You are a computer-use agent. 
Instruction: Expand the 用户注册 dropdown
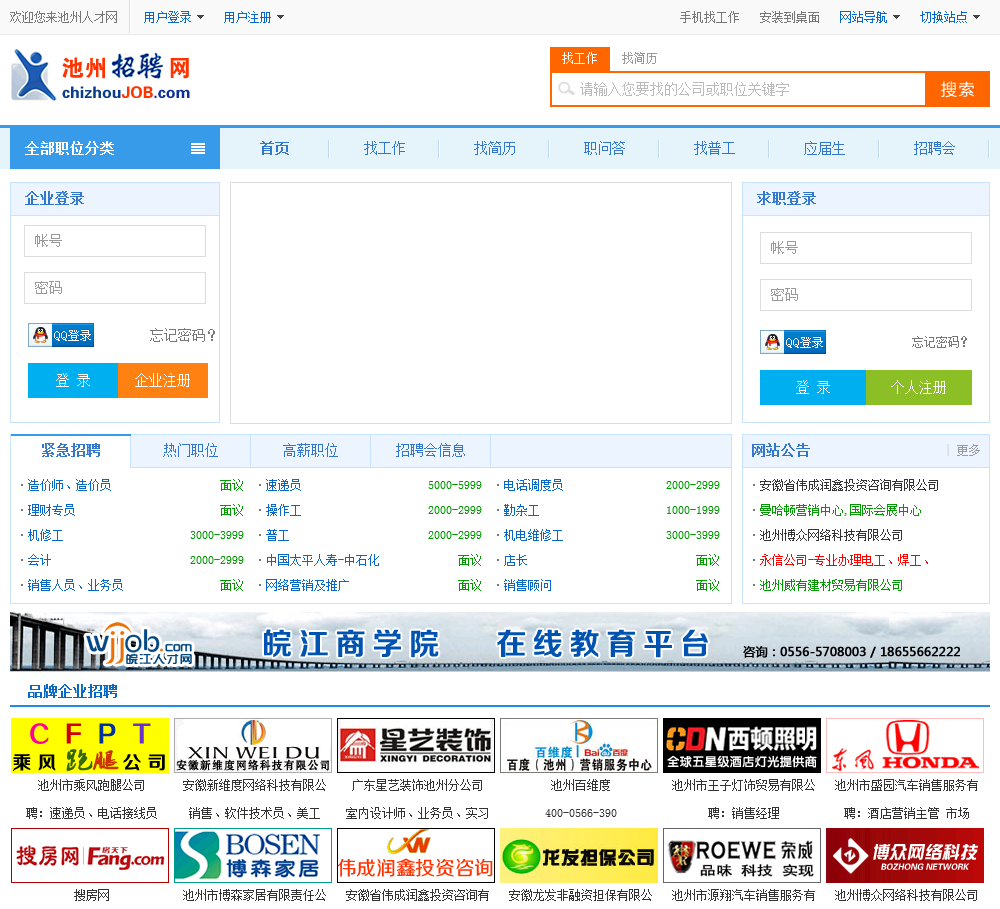click(x=254, y=17)
